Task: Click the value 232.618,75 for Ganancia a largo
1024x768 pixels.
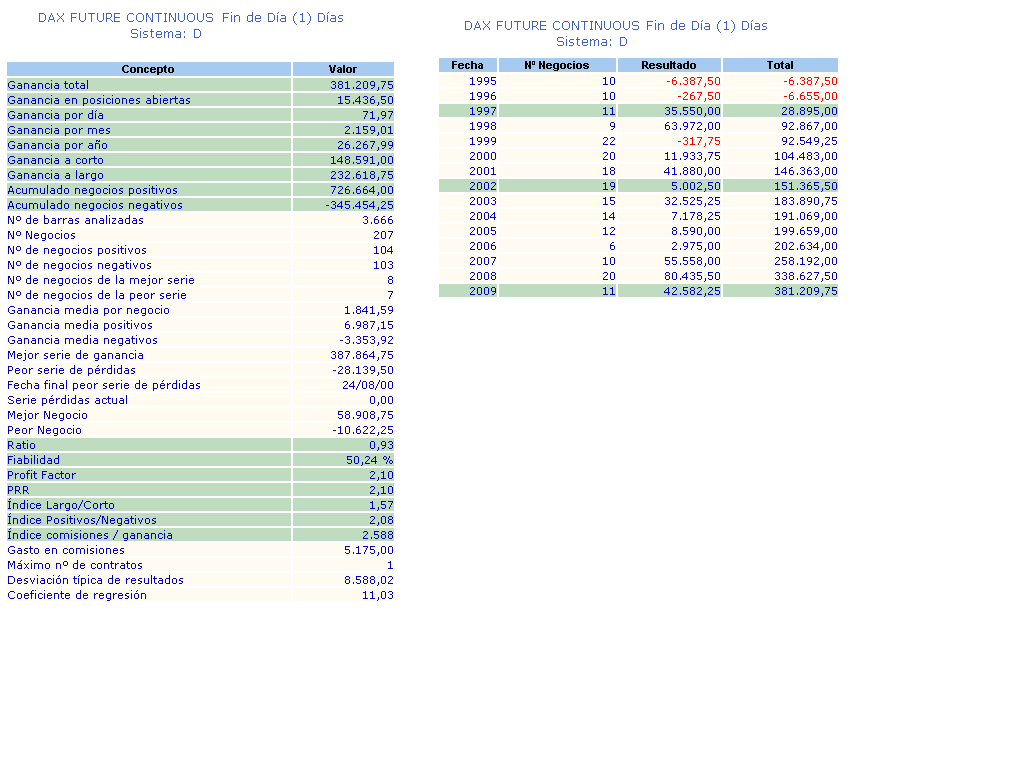Action: [x=362, y=175]
